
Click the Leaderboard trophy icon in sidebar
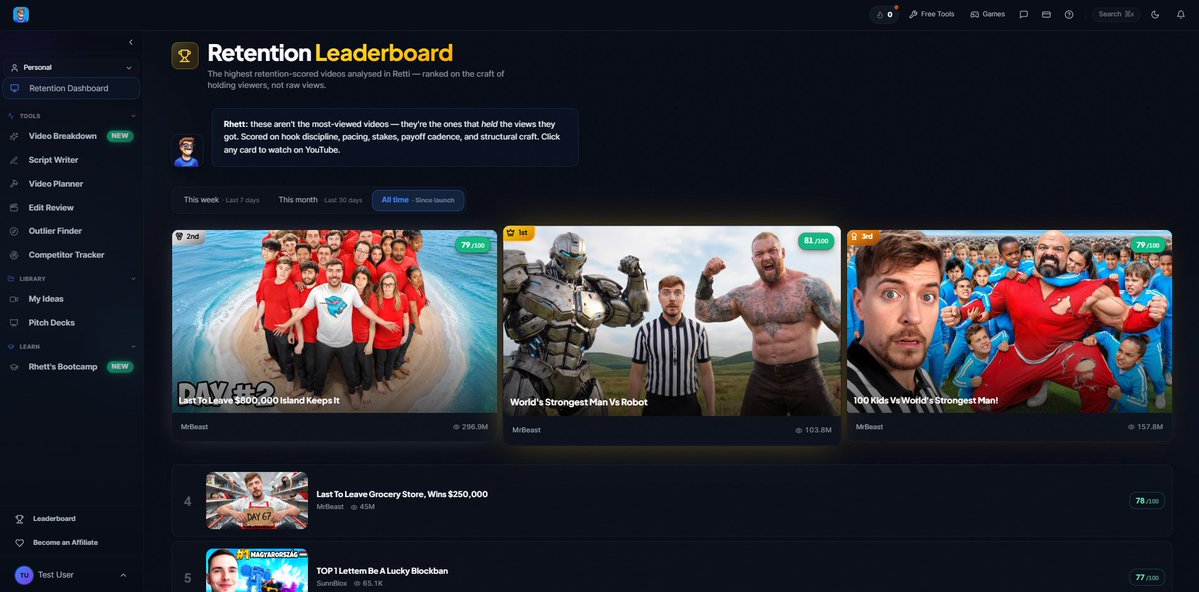pyautogui.click(x=20, y=519)
